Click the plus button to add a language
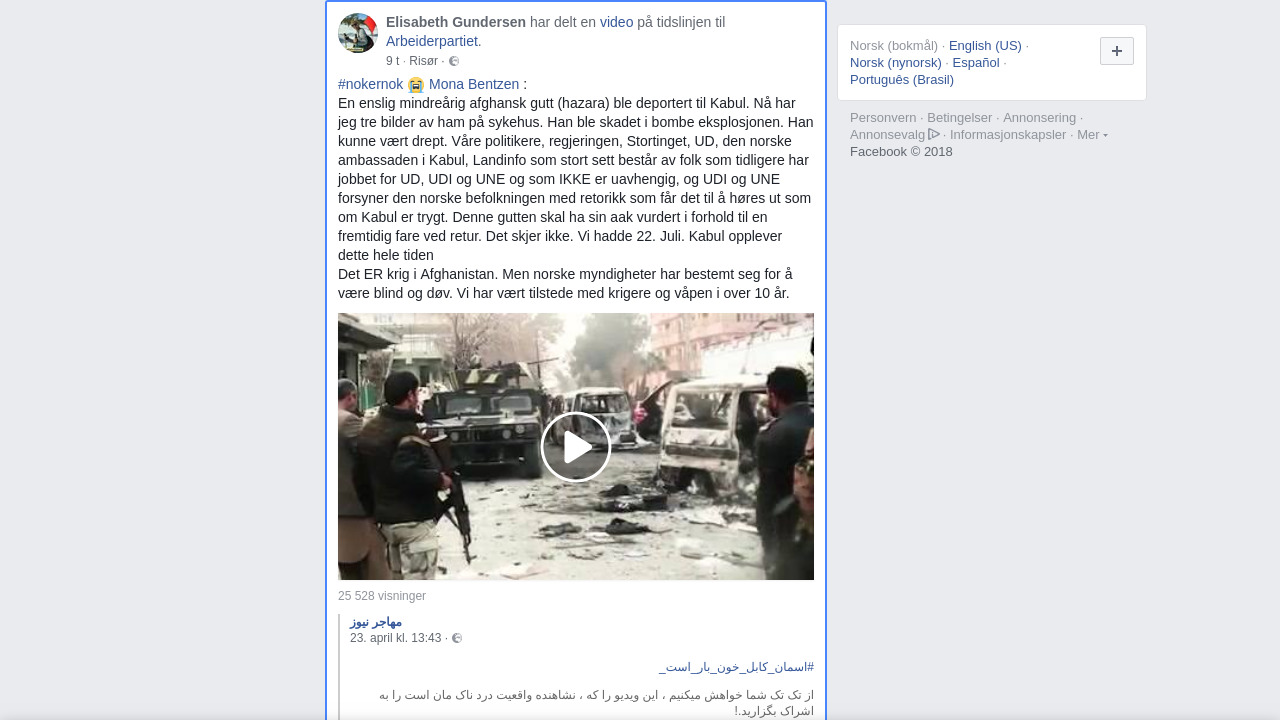Image resolution: width=1280 pixels, height=720 pixels. (x=1117, y=51)
